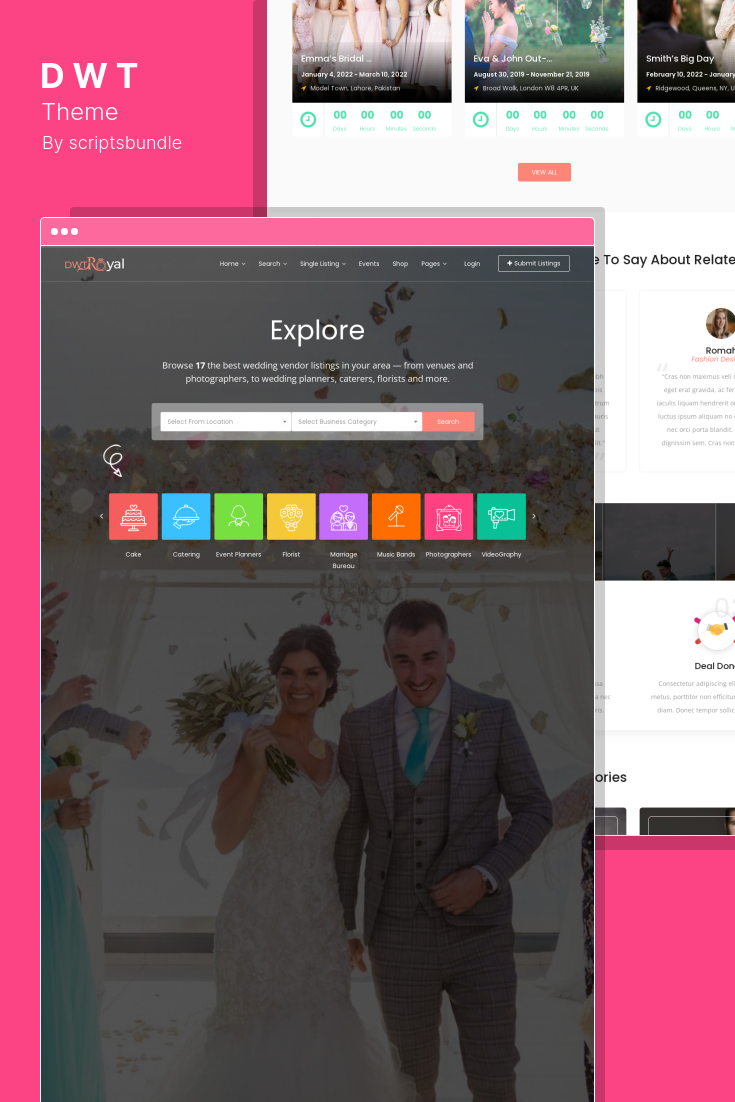Open the Photographers category icon
The width and height of the screenshot is (735, 1102).
449,517
